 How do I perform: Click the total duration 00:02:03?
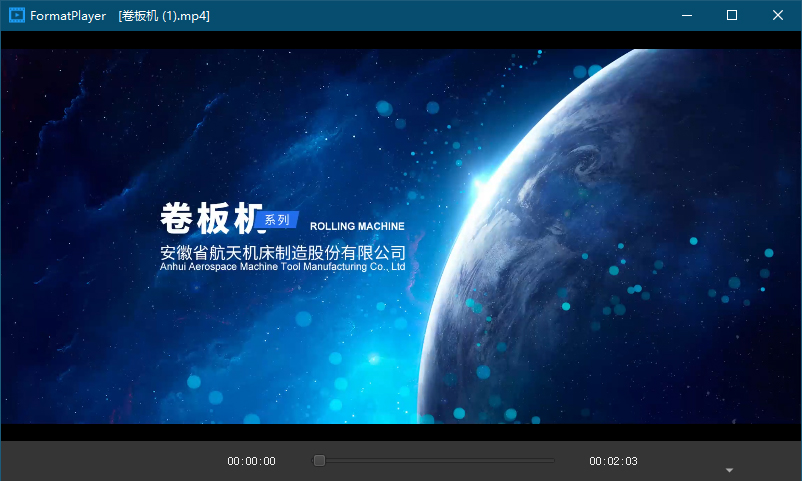613,461
